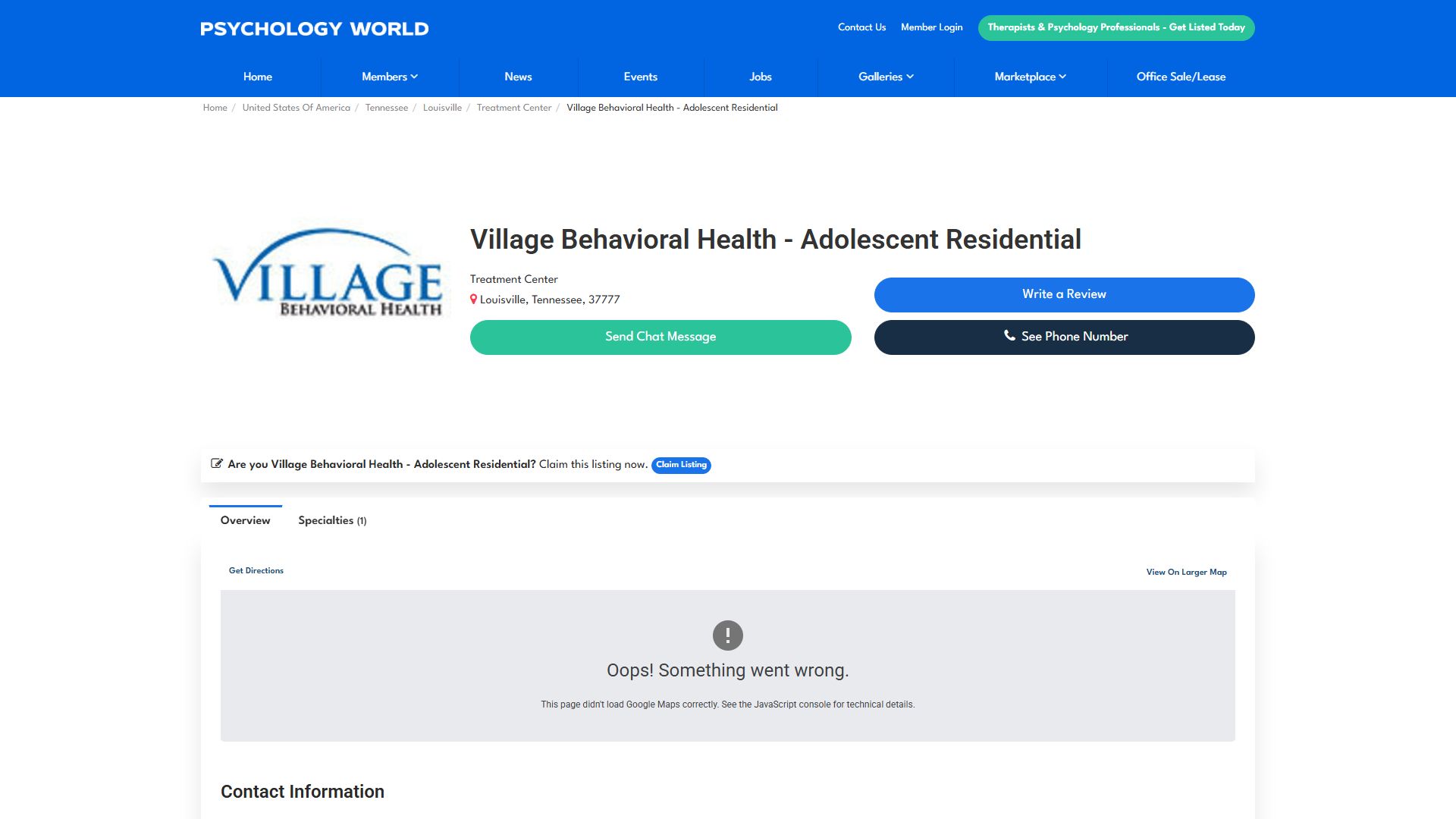This screenshot has height=819, width=1456.
Task: Expand the Members dropdown menu
Action: (x=390, y=77)
